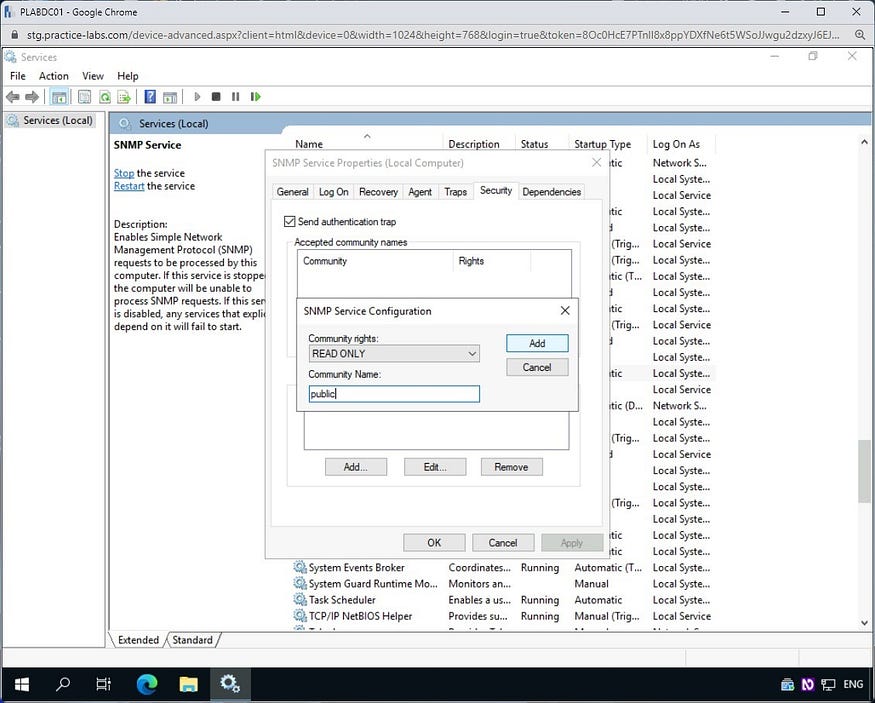This screenshot has width=875, height=703.
Task: Open the View menu
Action: [93, 76]
